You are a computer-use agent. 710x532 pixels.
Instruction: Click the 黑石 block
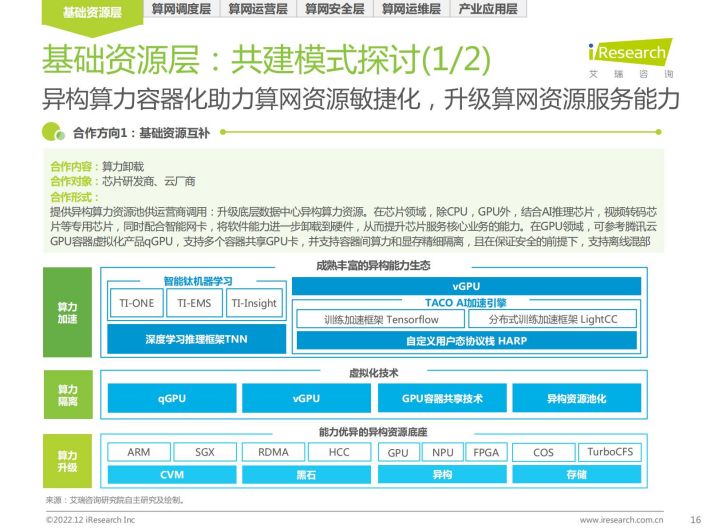click(x=306, y=474)
